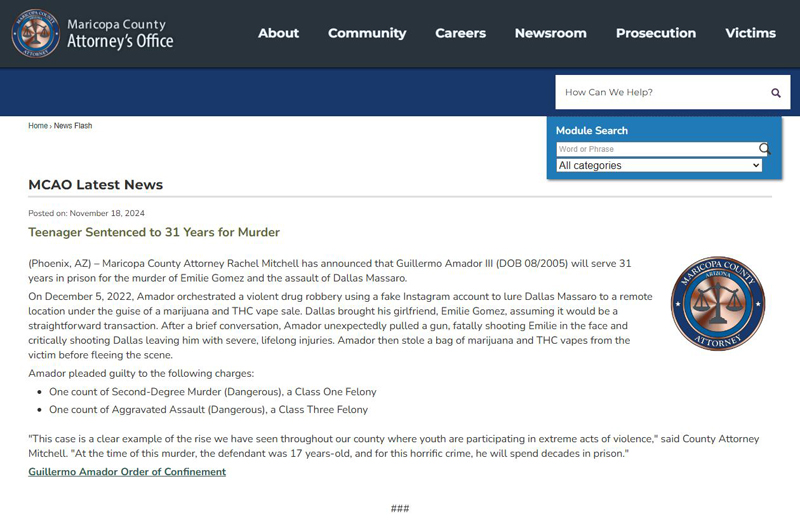Viewport: 800px width, 521px height.
Task: Open the About menu
Action: [x=278, y=33]
